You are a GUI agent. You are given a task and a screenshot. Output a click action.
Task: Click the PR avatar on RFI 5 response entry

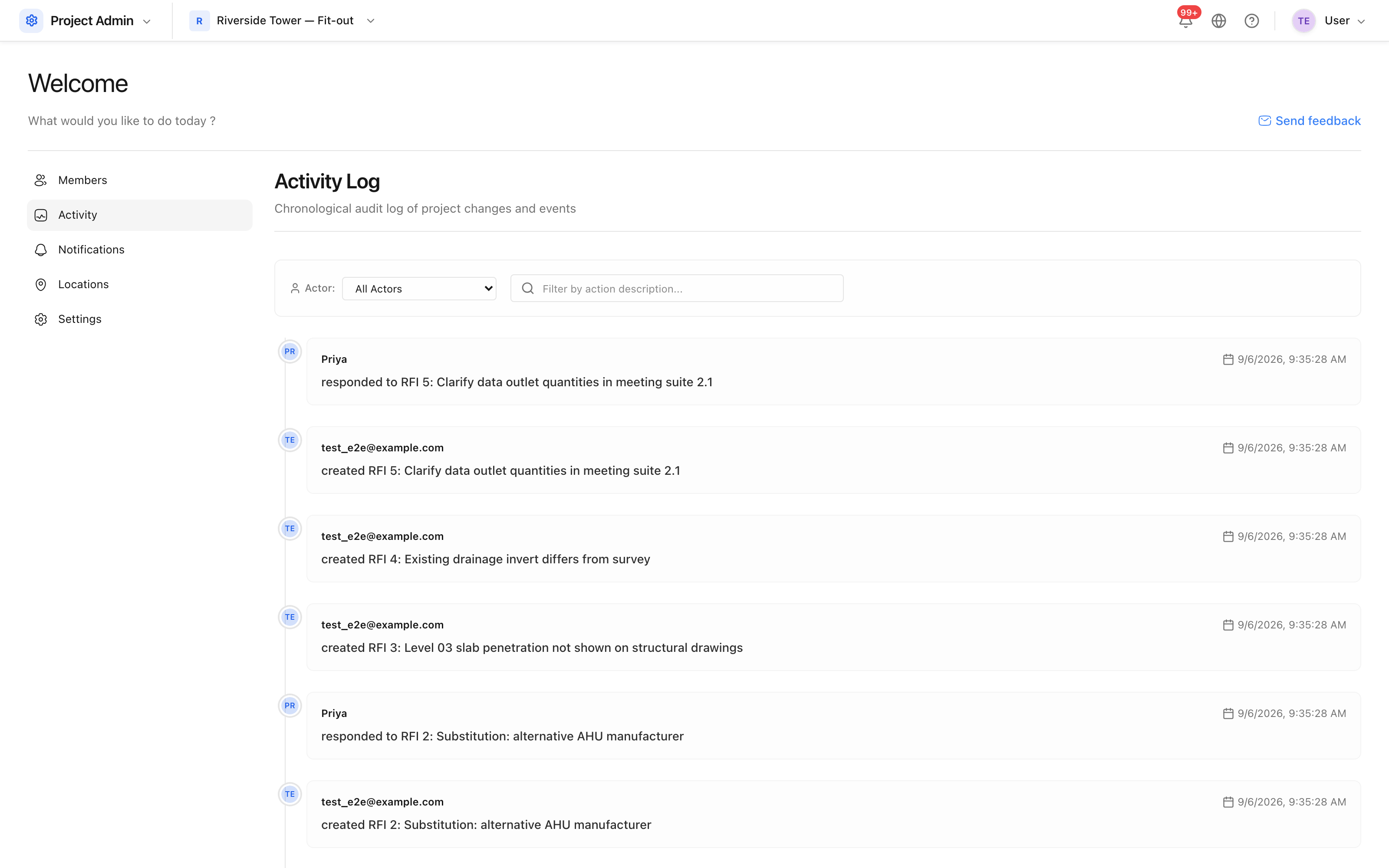(x=290, y=352)
